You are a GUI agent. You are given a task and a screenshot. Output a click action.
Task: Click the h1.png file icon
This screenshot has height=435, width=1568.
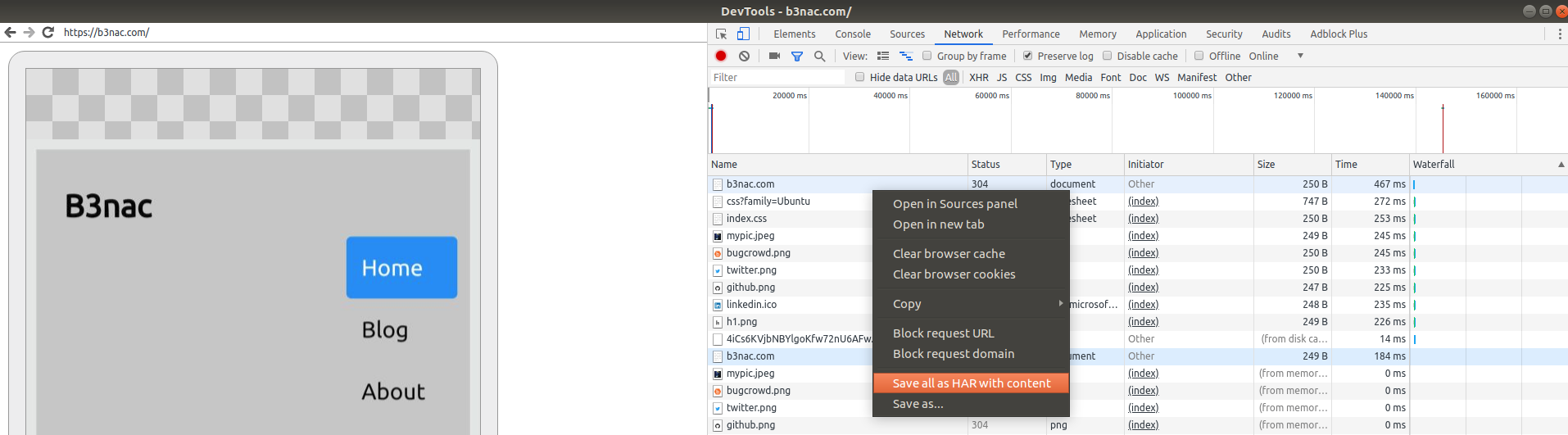718,322
